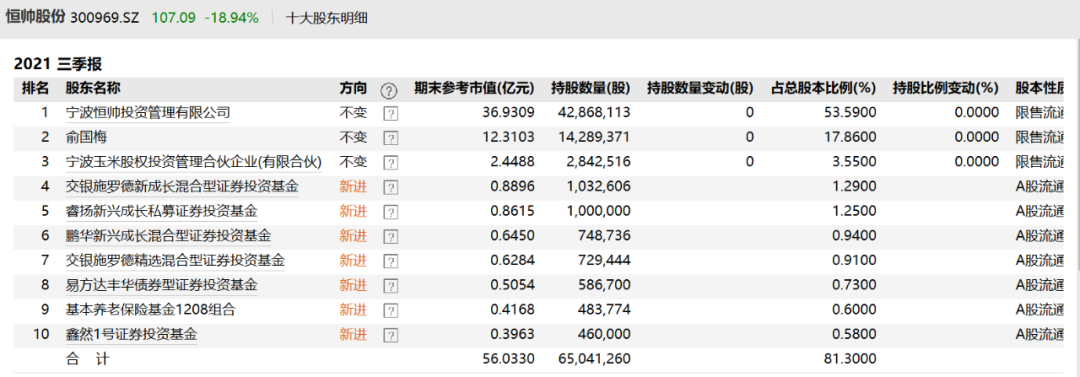Click the 十大股东明细 title tab
Screen dimensions: 1080x377
pos(326,19)
